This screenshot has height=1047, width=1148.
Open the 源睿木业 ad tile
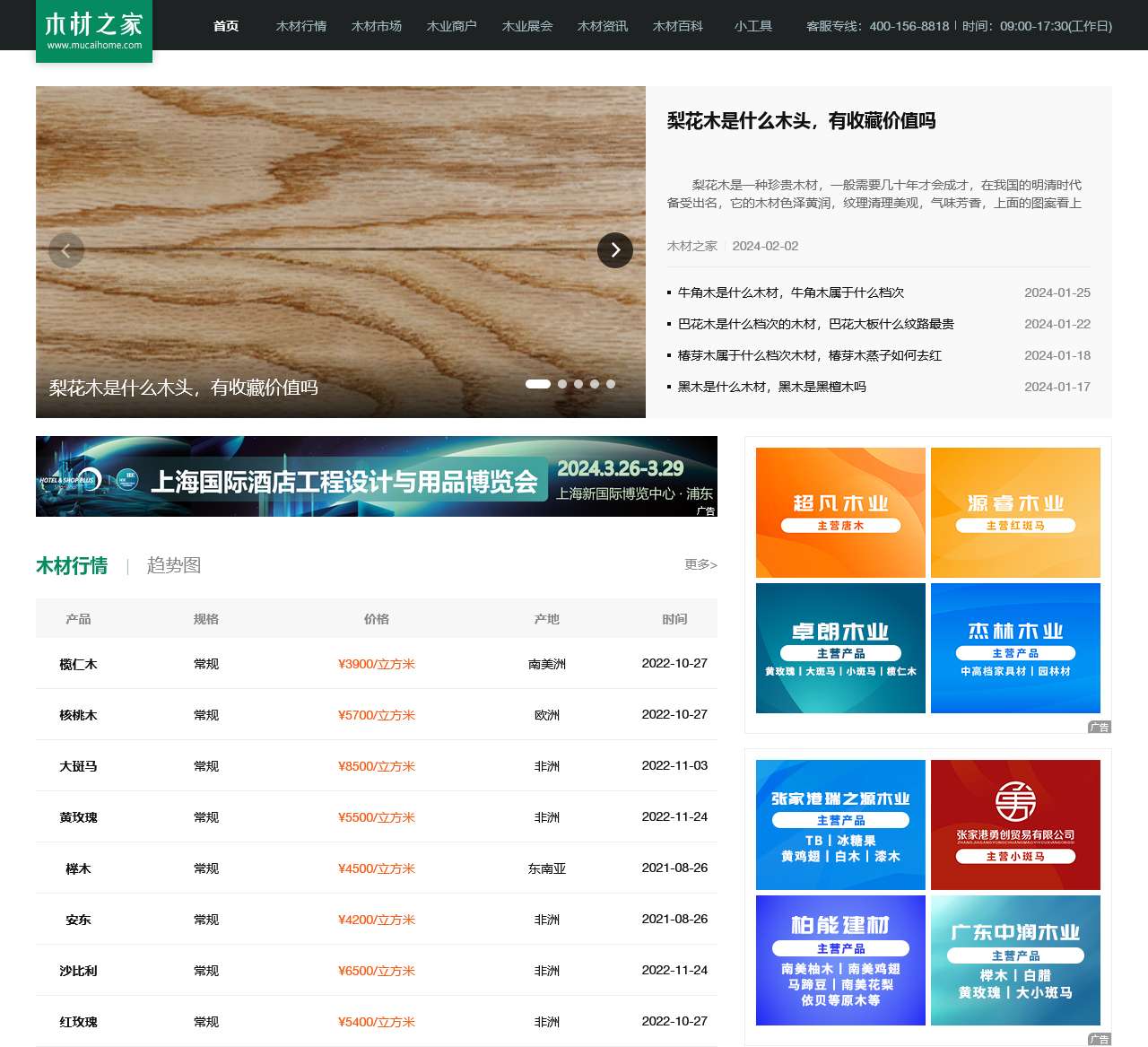click(x=1015, y=512)
